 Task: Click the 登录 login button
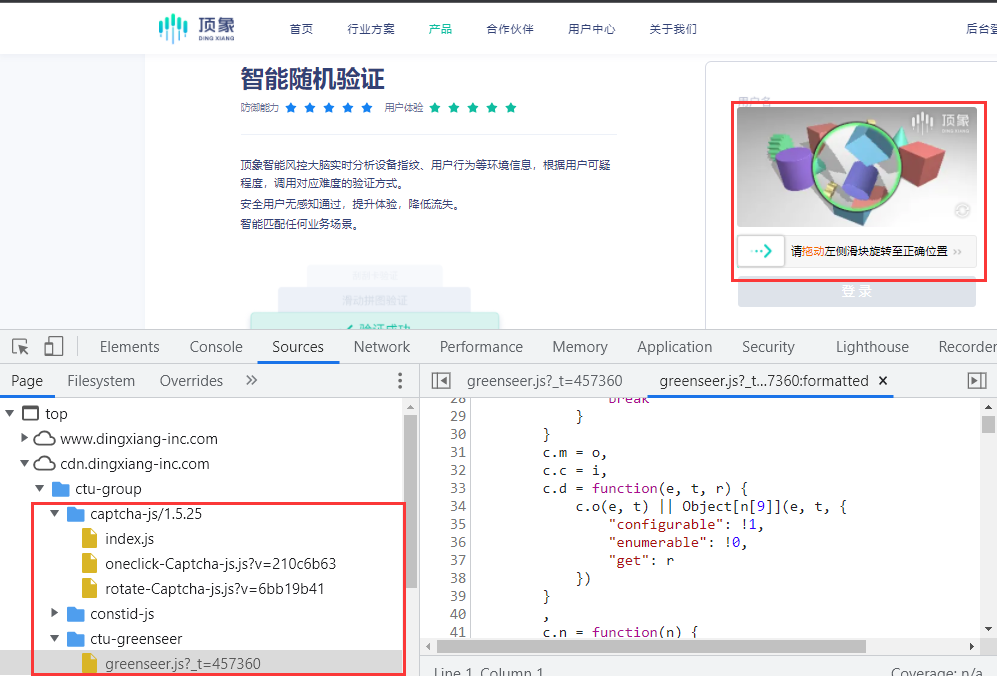coord(856,292)
